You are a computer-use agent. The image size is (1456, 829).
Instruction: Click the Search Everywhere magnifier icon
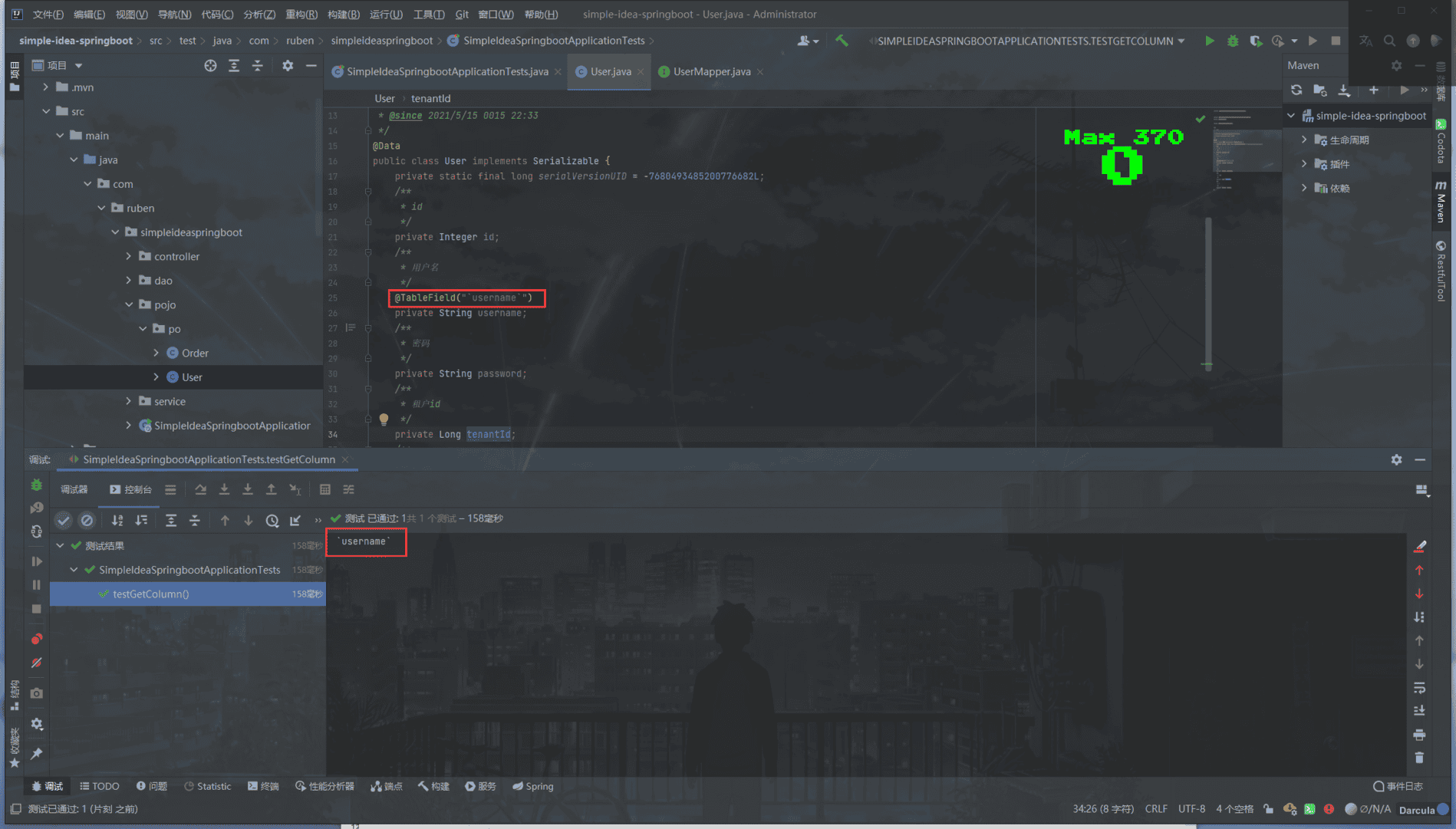(1389, 41)
